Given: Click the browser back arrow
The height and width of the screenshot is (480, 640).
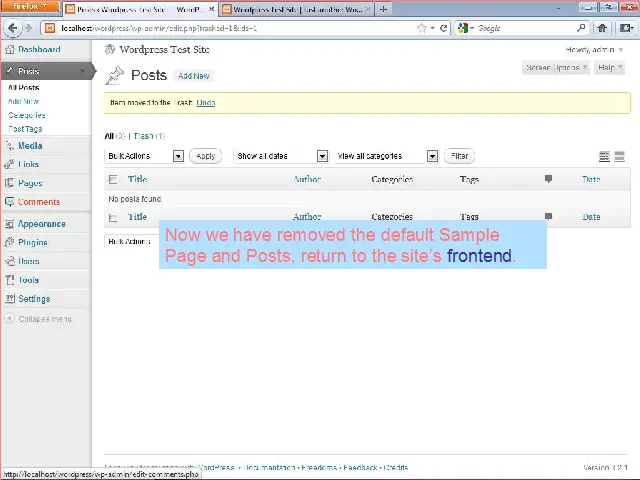Looking at the screenshot, I should click(x=12, y=28).
